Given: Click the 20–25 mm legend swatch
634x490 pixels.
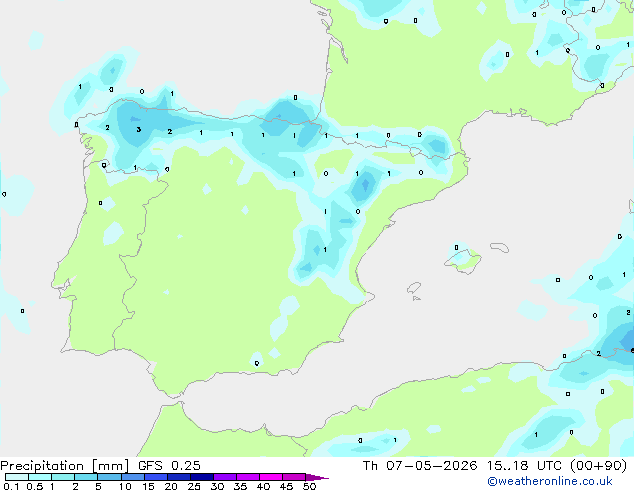Looking at the screenshot, I should 178,477.
